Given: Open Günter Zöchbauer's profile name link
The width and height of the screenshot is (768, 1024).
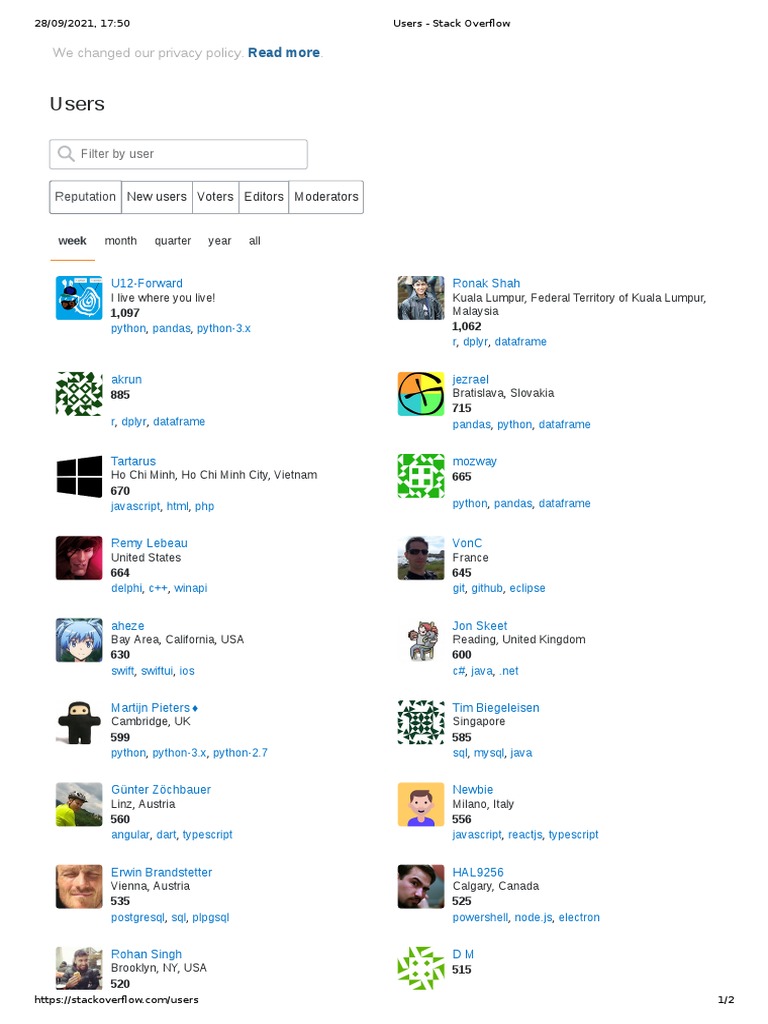Looking at the screenshot, I should [x=161, y=790].
